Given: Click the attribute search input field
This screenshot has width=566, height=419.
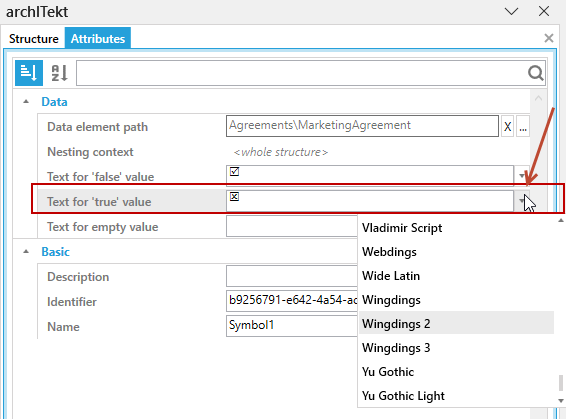Looking at the screenshot, I should click(x=301, y=73).
